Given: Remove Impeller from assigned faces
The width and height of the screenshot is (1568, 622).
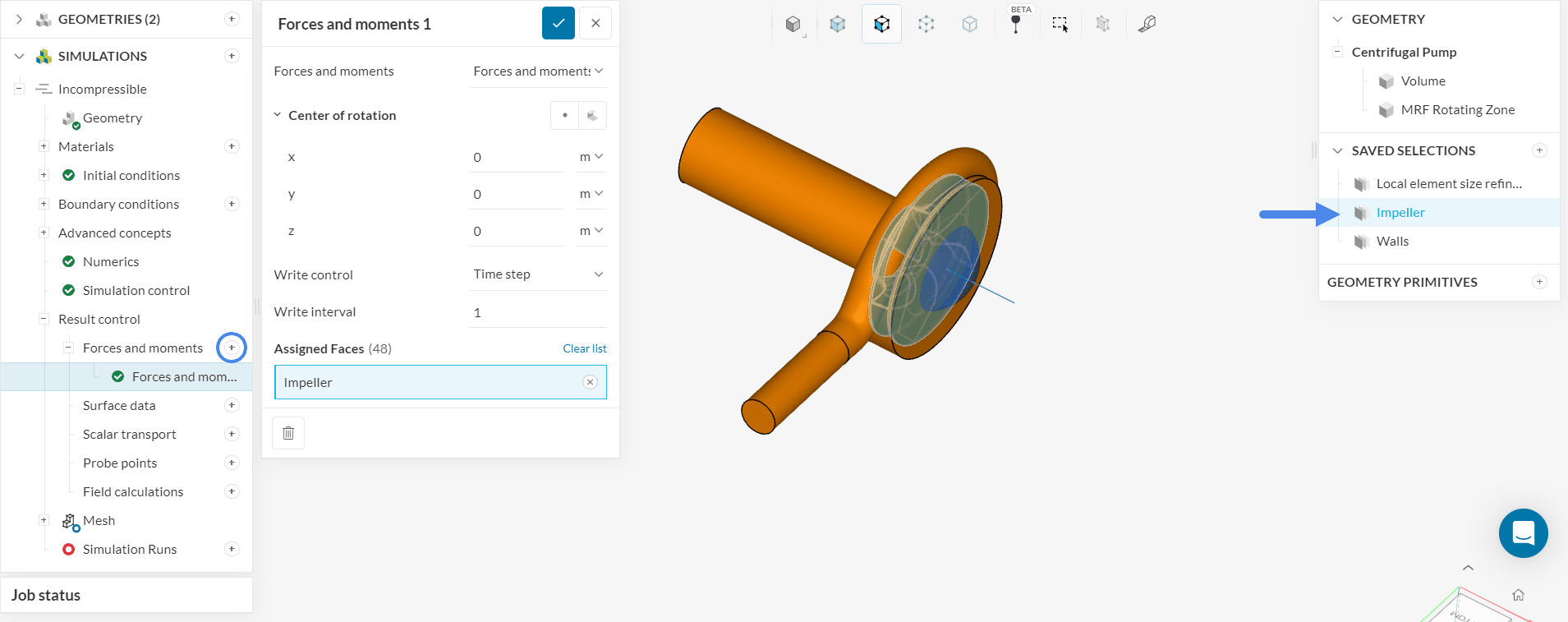Looking at the screenshot, I should coord(590,382).
